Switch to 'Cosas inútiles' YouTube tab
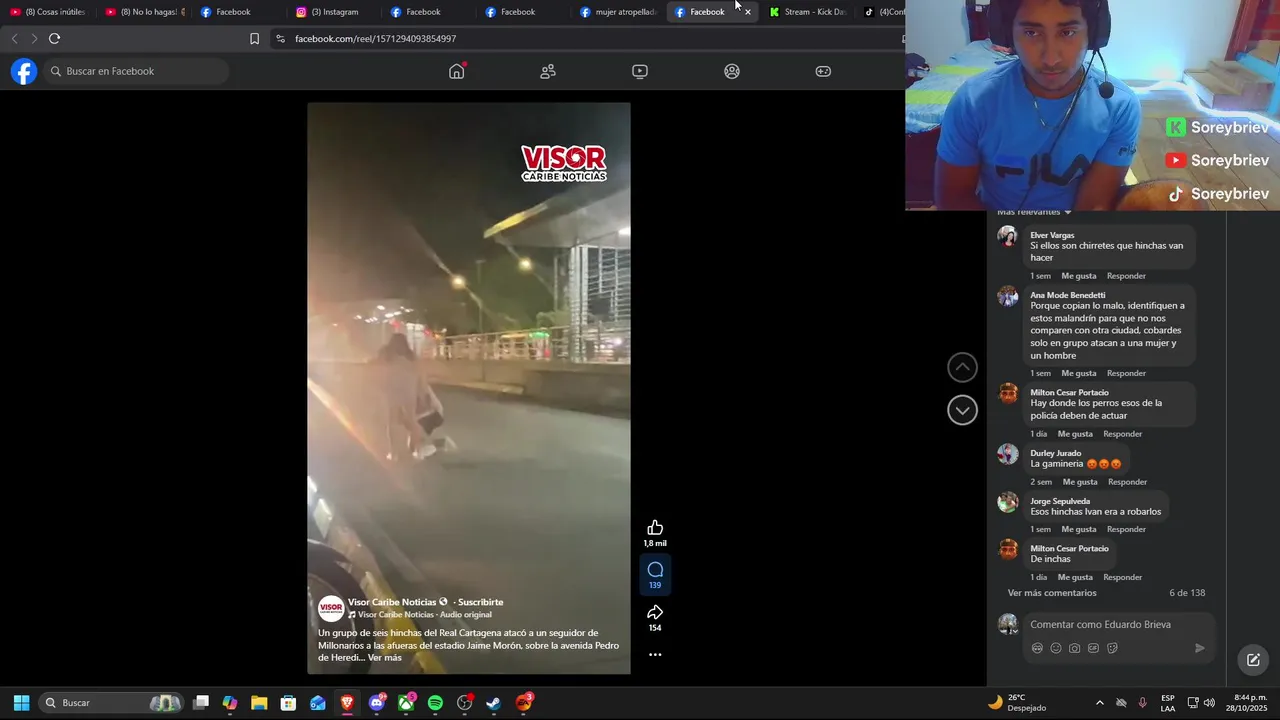Viewport: 1280px width, 720px height. click(x=48, y=12)
